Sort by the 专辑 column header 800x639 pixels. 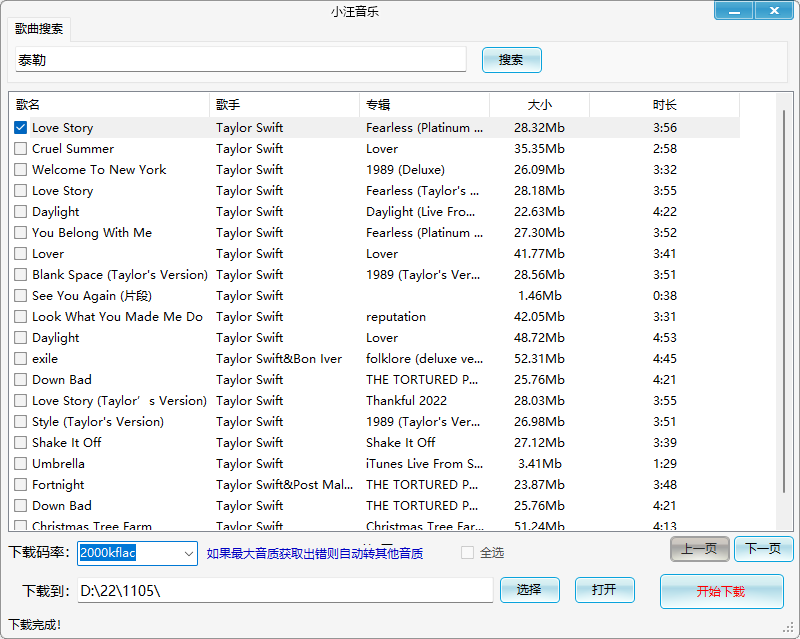pos(424,105)
